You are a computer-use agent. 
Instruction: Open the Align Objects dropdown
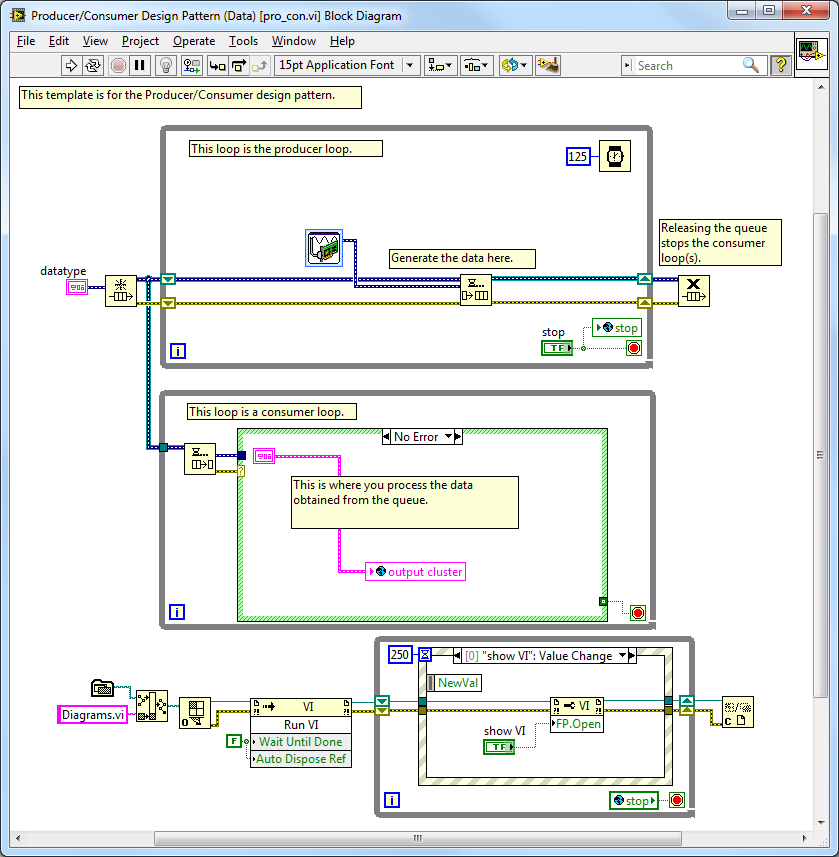tap(441, 66)
